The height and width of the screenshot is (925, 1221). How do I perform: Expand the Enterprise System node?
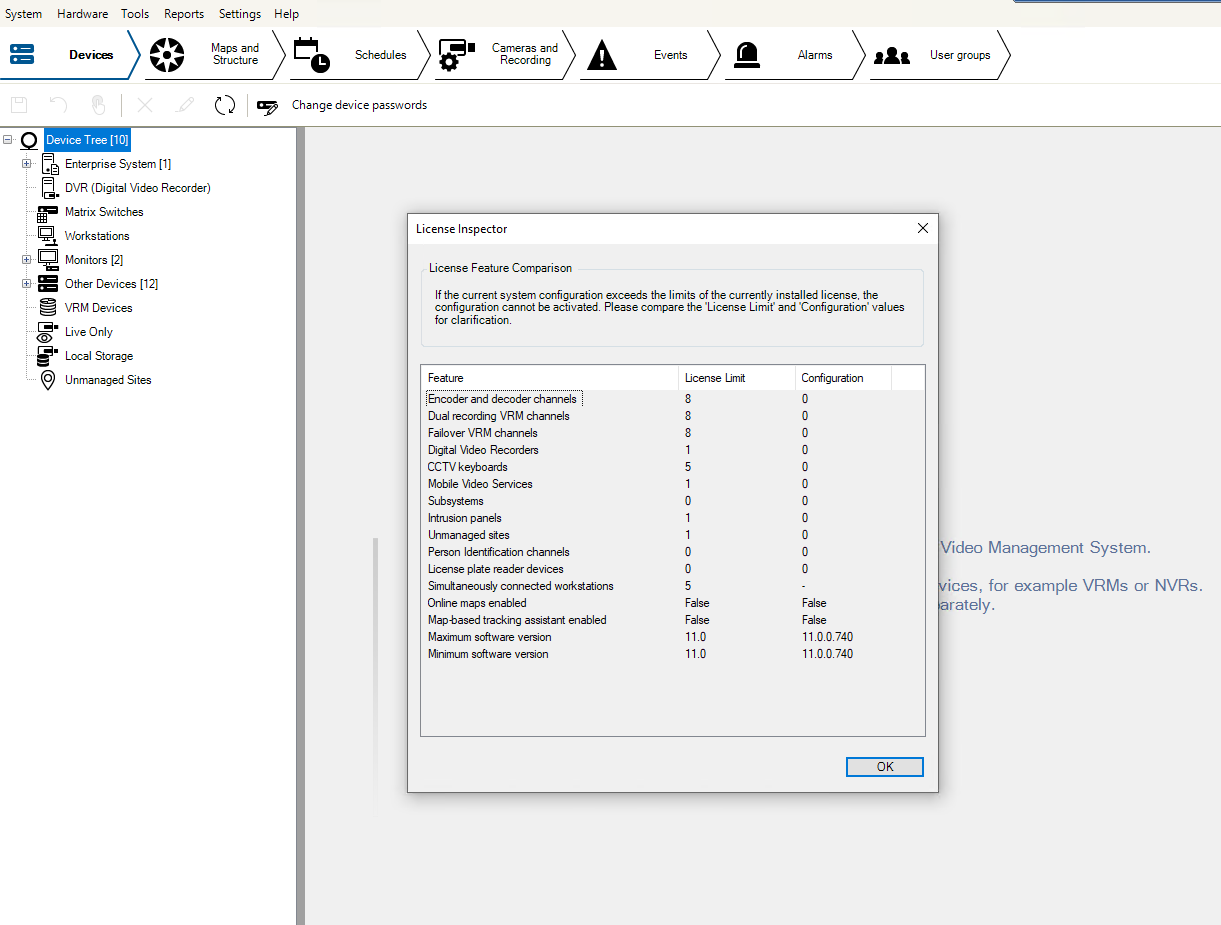[27, 164]
